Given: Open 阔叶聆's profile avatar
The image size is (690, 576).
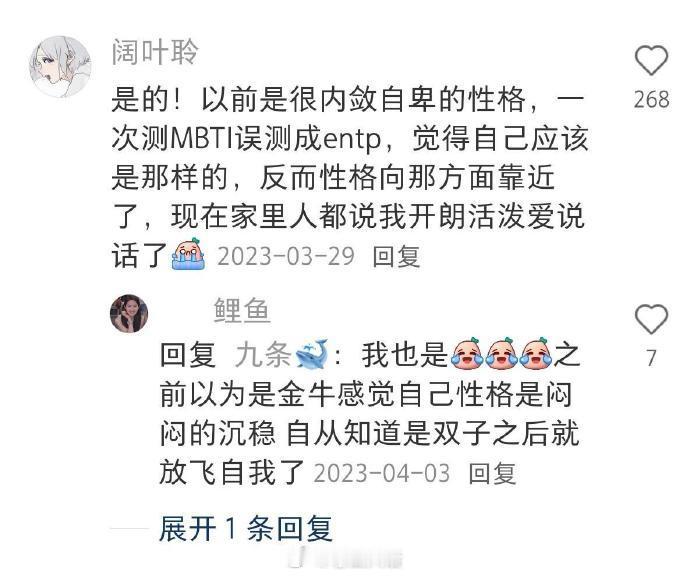Looking at the screenshot, I should (x=60, y=66).
